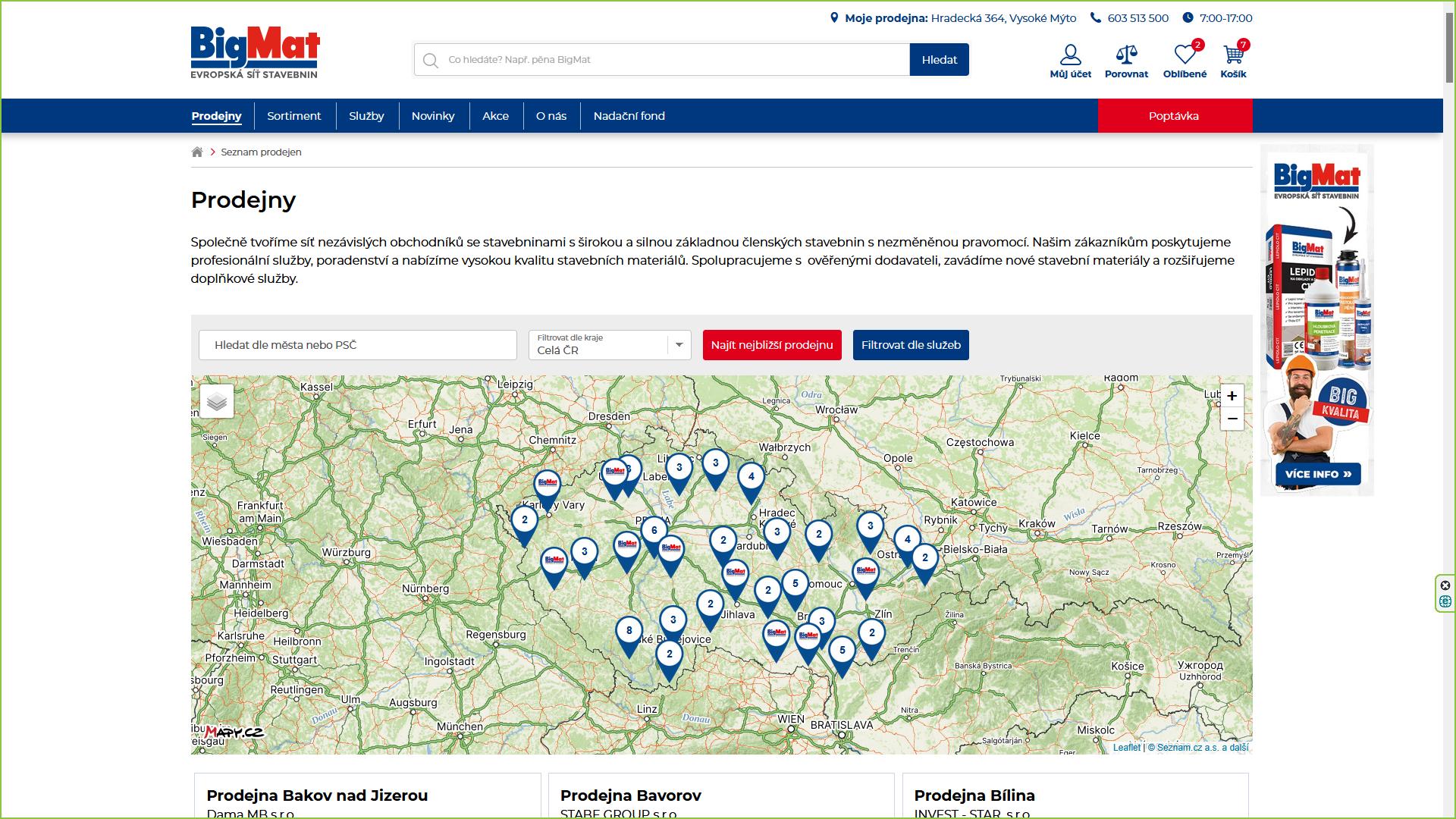Screen dimensions: 1456x819
Task: Click the globe widget icon at right edge
Action: (1445, 602)
